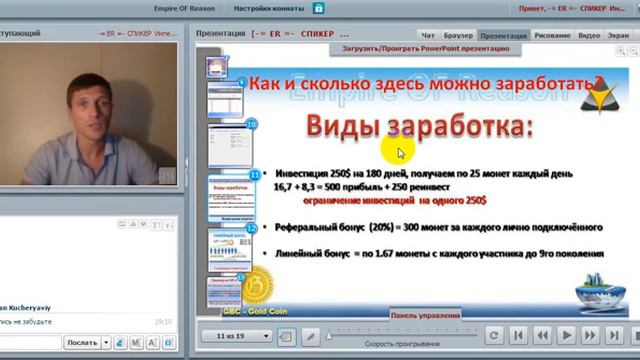
Task: Click the speaker webcam video
Action: [89, 114]
